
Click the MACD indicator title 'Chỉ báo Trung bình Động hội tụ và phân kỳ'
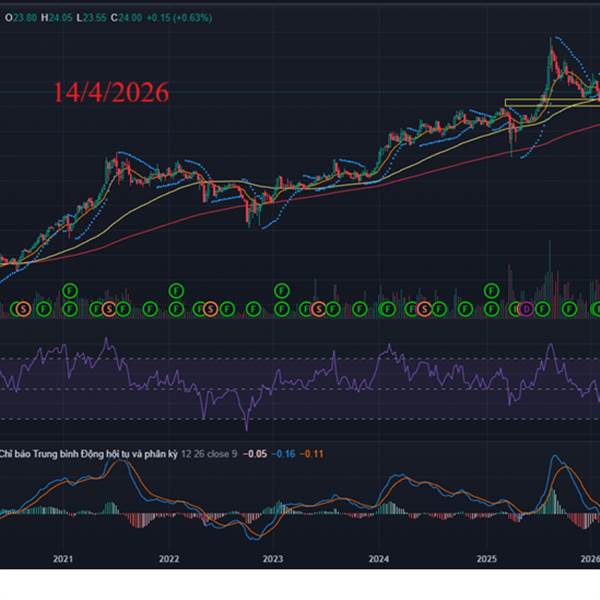pyautogui.click(x=89, y=454)
